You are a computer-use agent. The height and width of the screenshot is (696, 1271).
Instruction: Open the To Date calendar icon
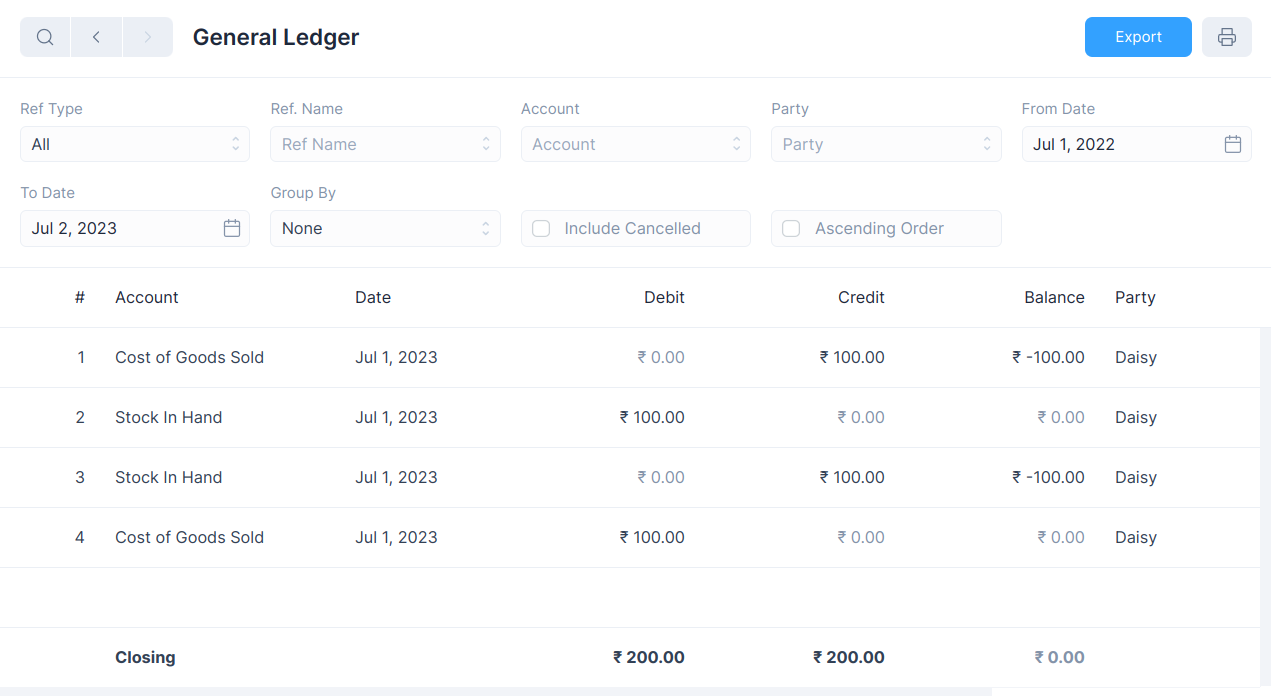(x=232, y=228)
